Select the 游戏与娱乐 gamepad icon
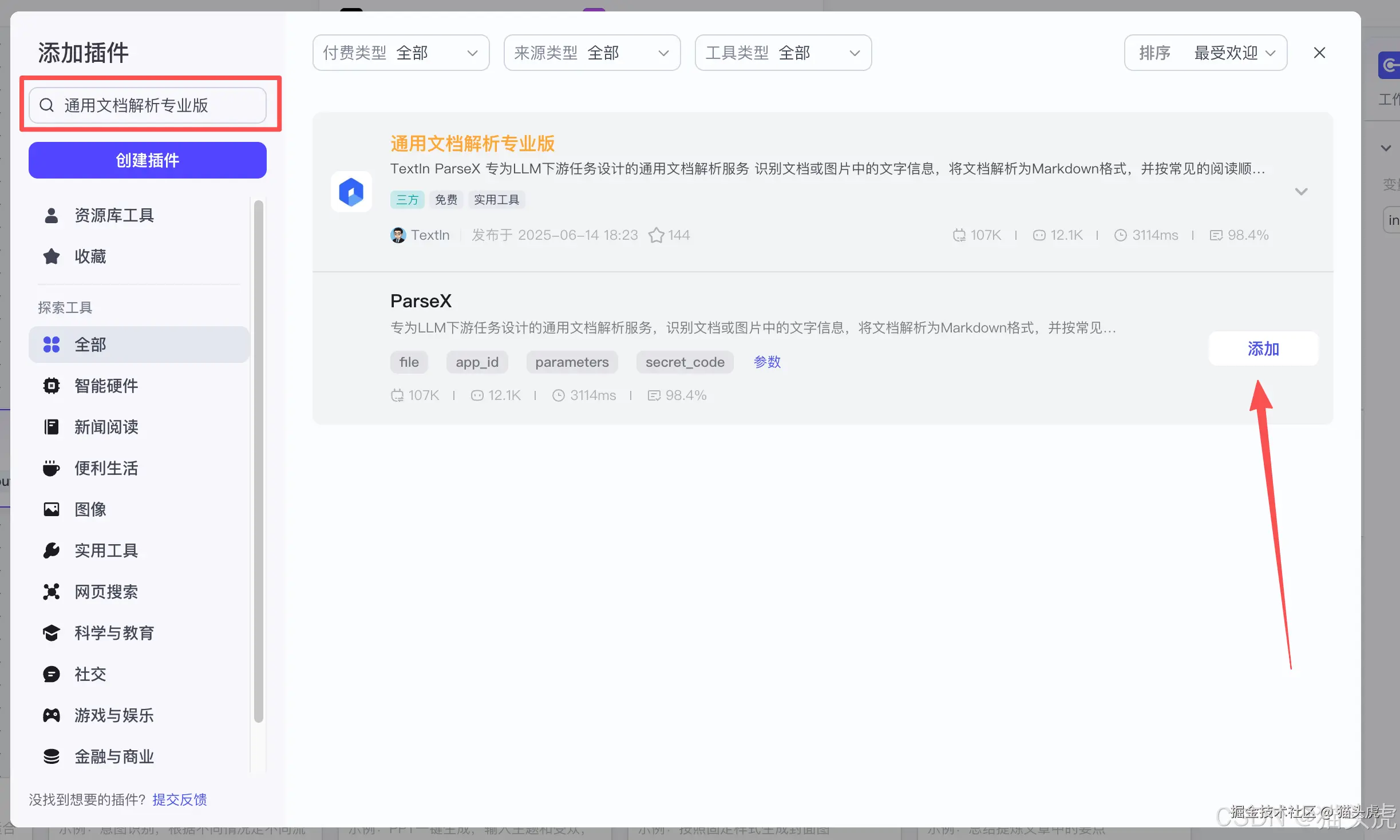This screenshot has height=840, width=1400. click(x=51, y=715)
